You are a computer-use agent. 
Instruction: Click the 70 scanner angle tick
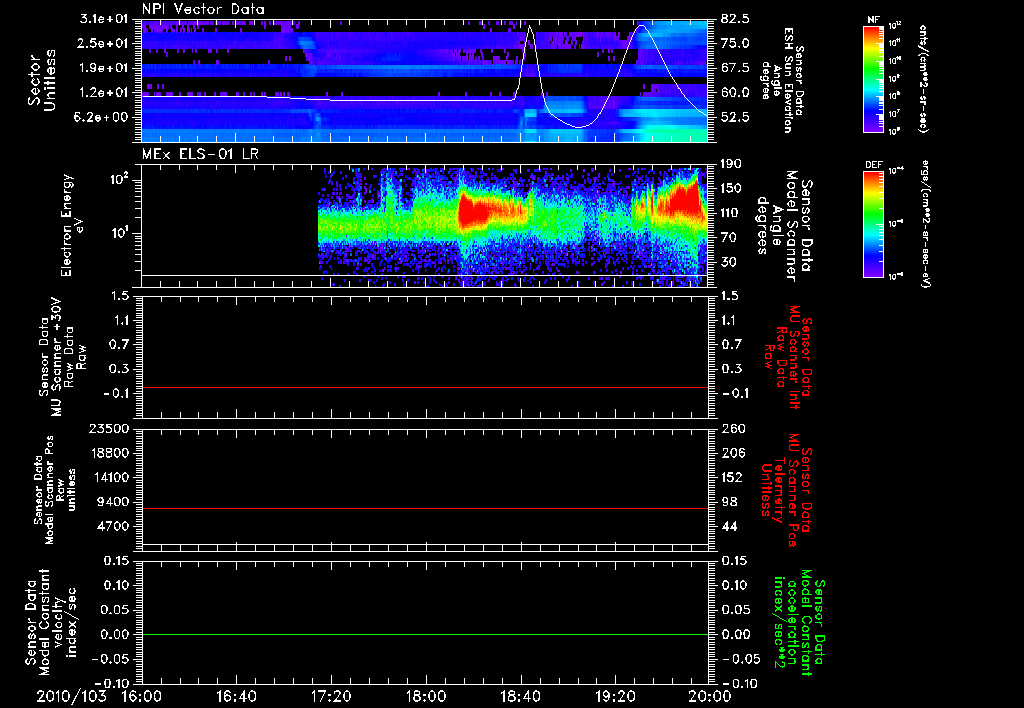pyautogui.click(x=729, y=238)
